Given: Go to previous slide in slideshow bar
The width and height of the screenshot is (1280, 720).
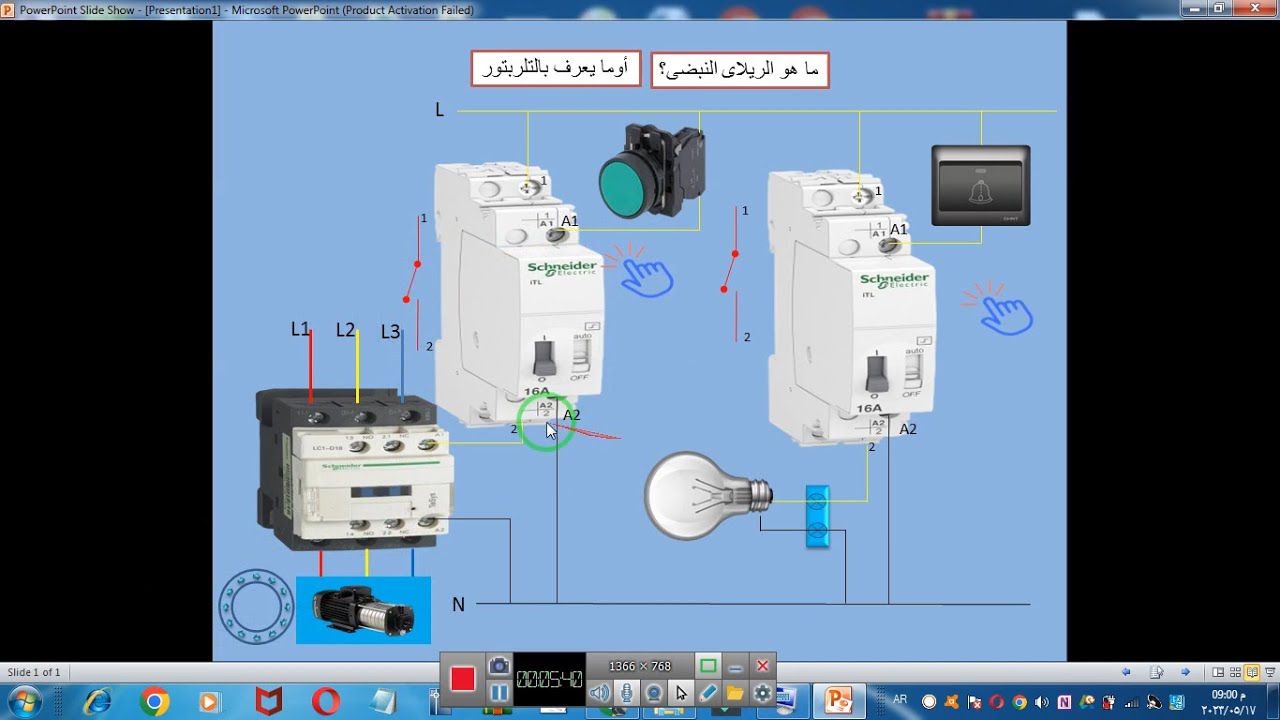Looking at the screenshot, I should click(x=1127, y=672).
